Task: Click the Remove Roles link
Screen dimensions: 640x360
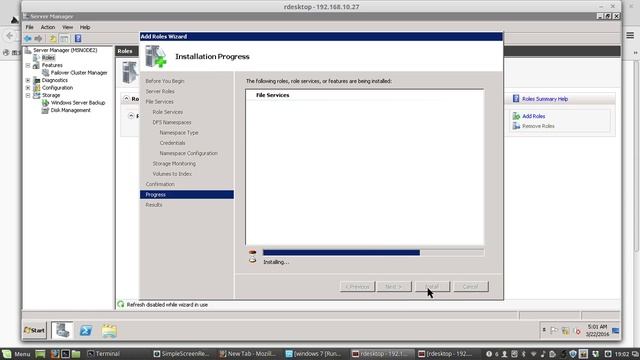Action: tap(538, 126)
